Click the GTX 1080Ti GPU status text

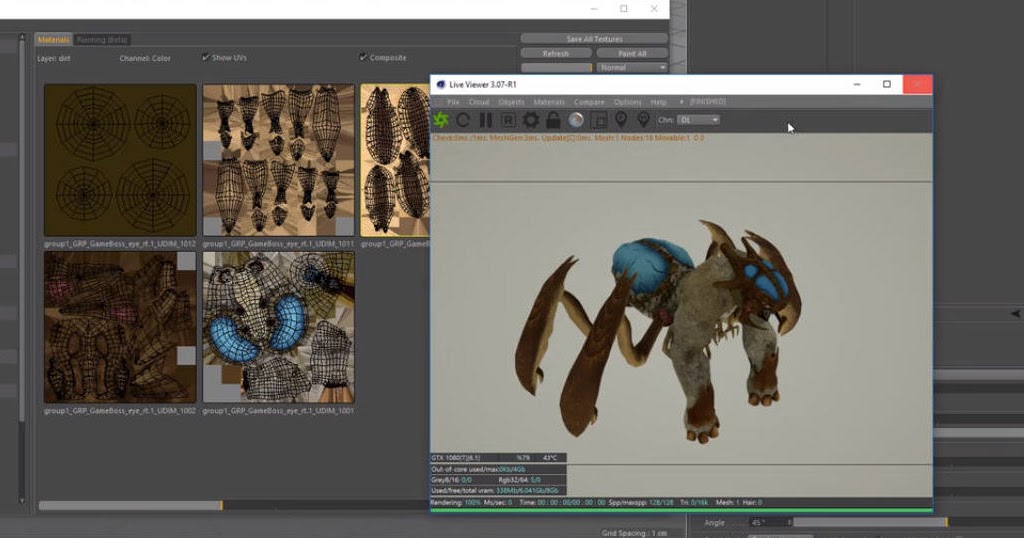[456, 458]
